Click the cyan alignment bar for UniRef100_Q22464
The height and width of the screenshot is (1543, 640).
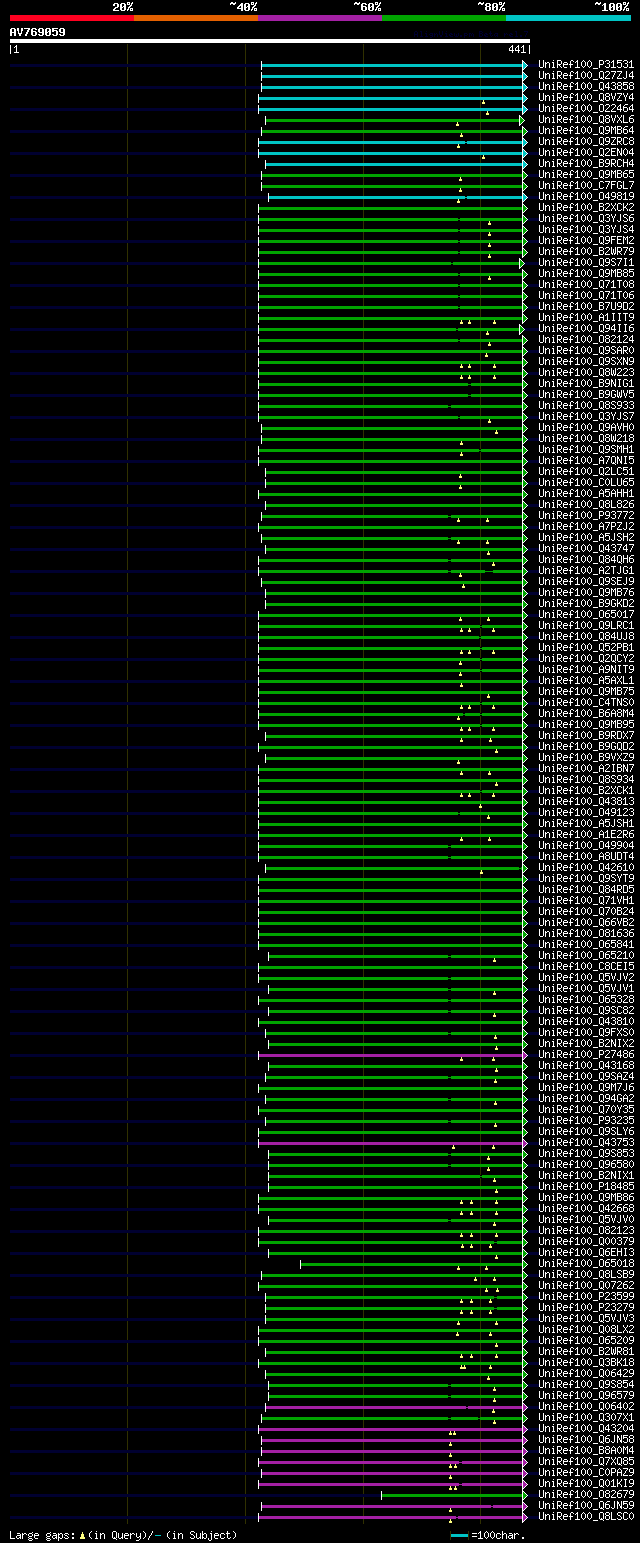click(392, 109)
